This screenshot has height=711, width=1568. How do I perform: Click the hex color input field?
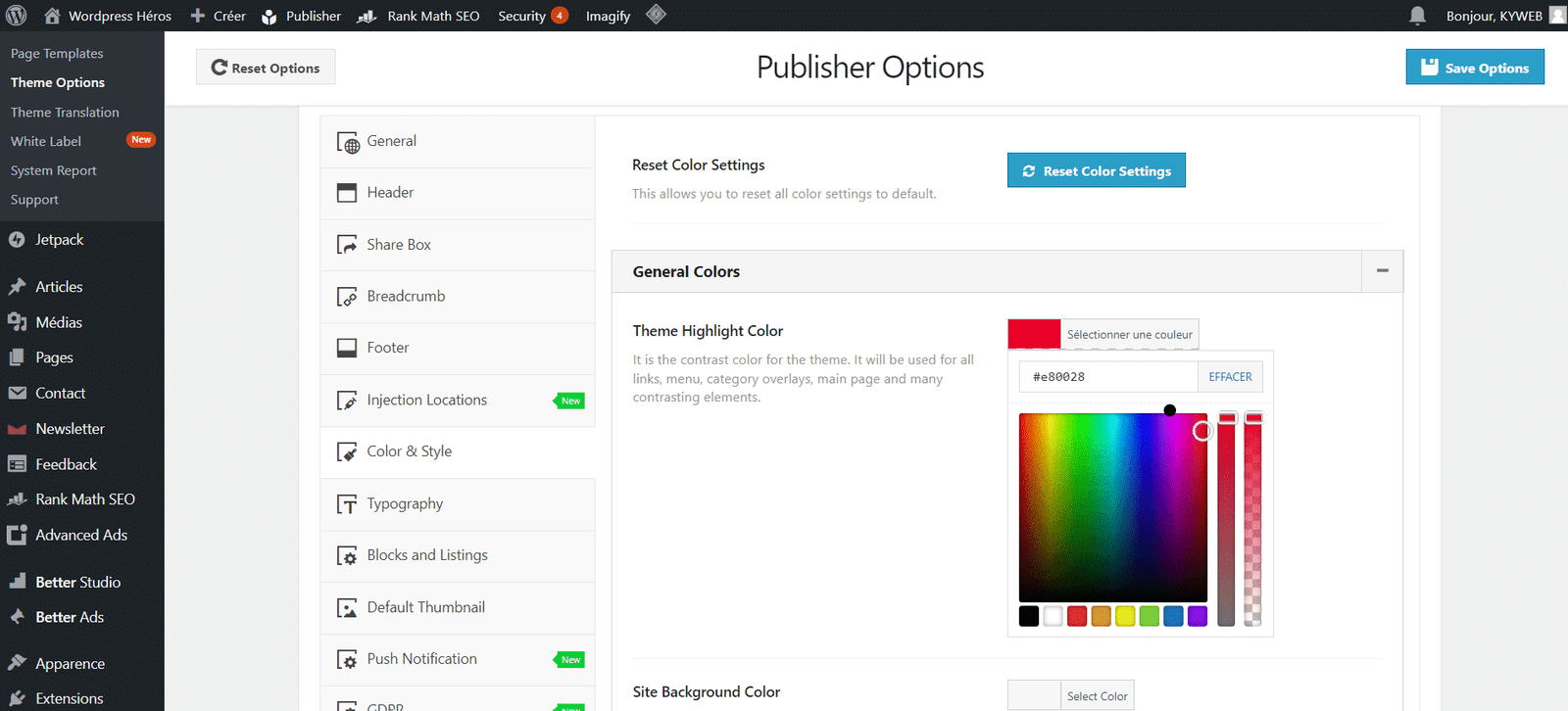click(x=1108, y=377)
